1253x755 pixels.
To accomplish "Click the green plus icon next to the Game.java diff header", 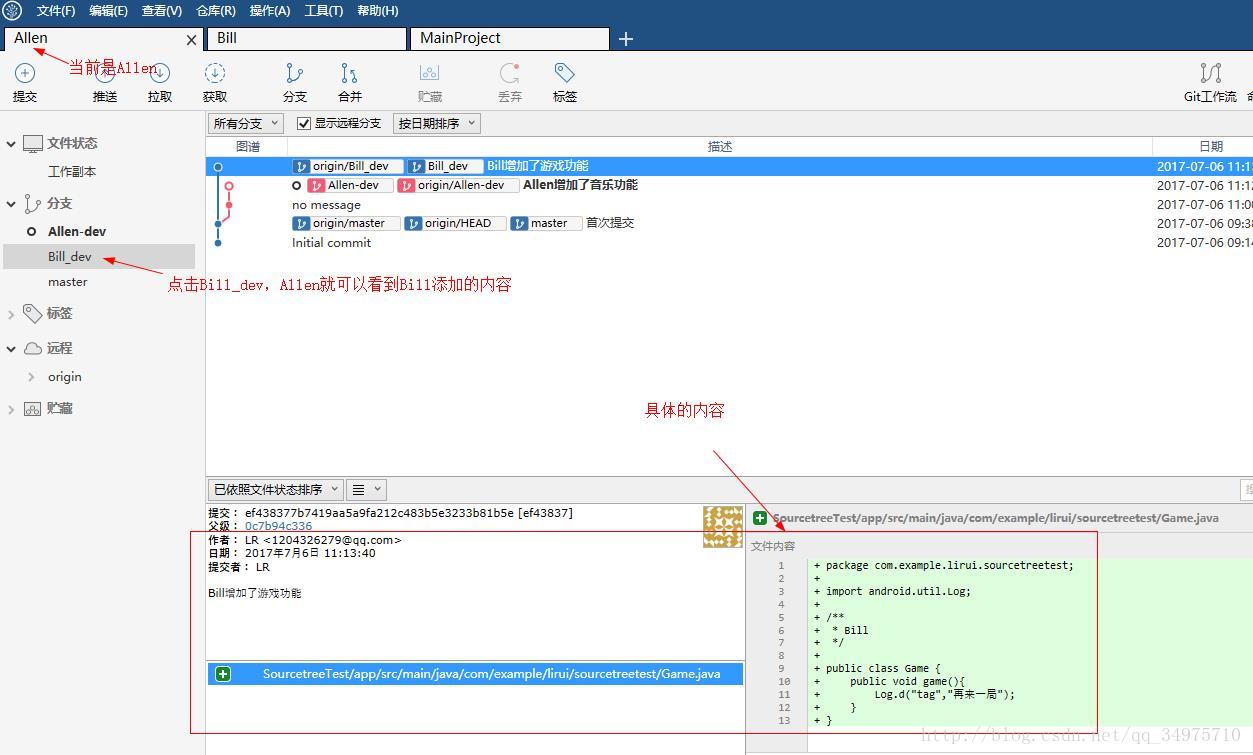I will pos(760,518).
